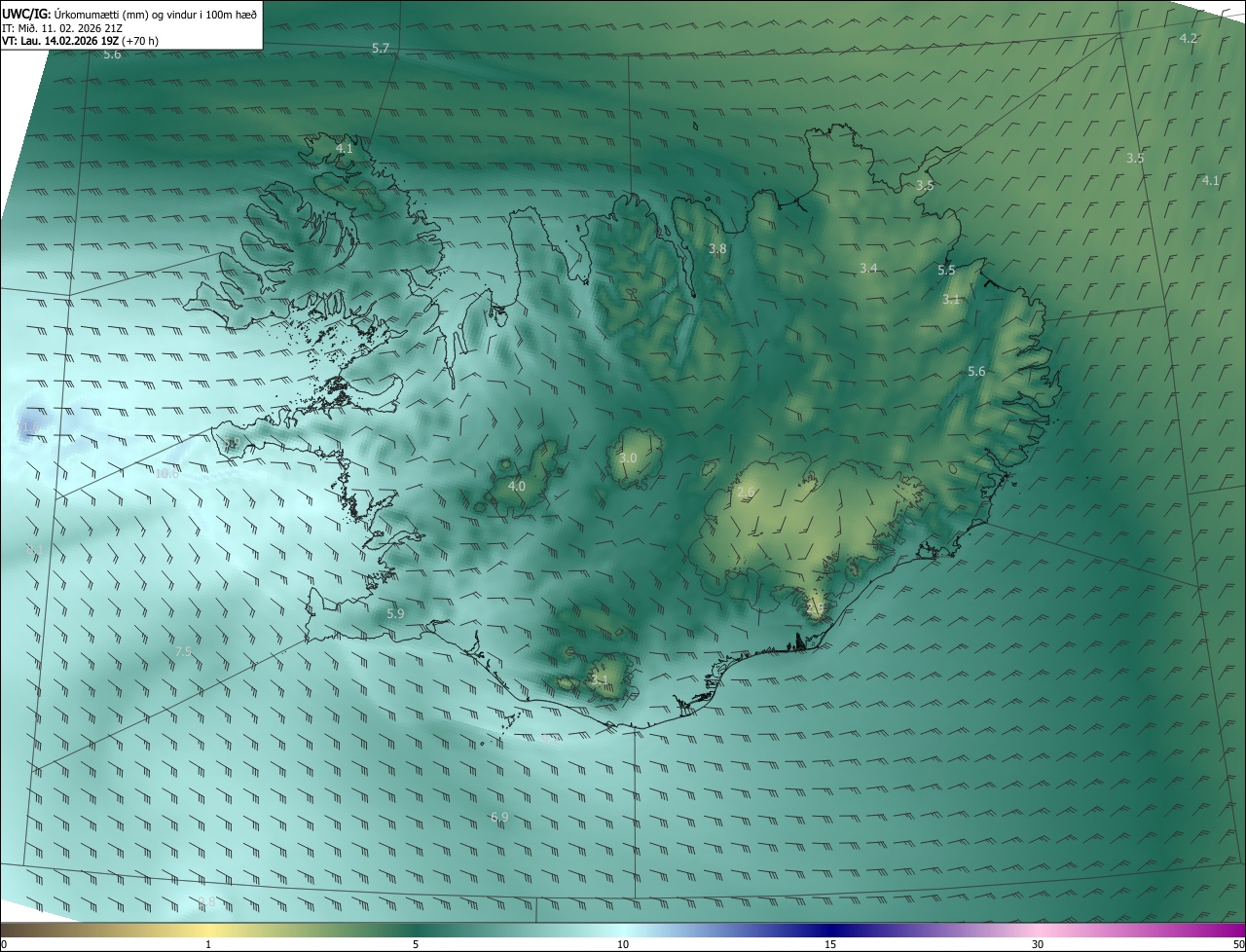
Task: Click the 'IT: Mið. 11. 02. 2026 21Z' line
Action: [x=62, y=28]
